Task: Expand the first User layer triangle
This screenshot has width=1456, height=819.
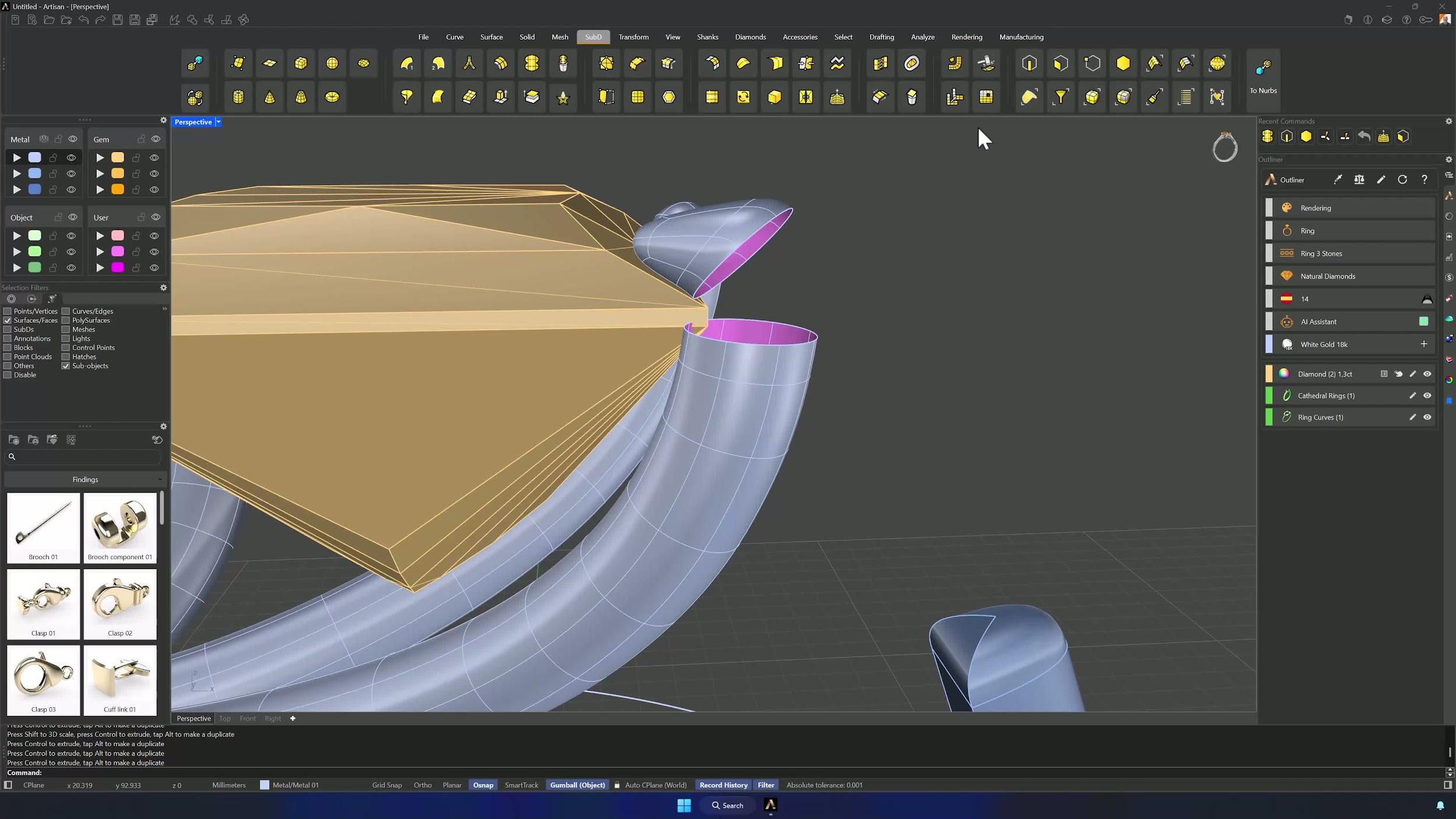Action: 100,236
